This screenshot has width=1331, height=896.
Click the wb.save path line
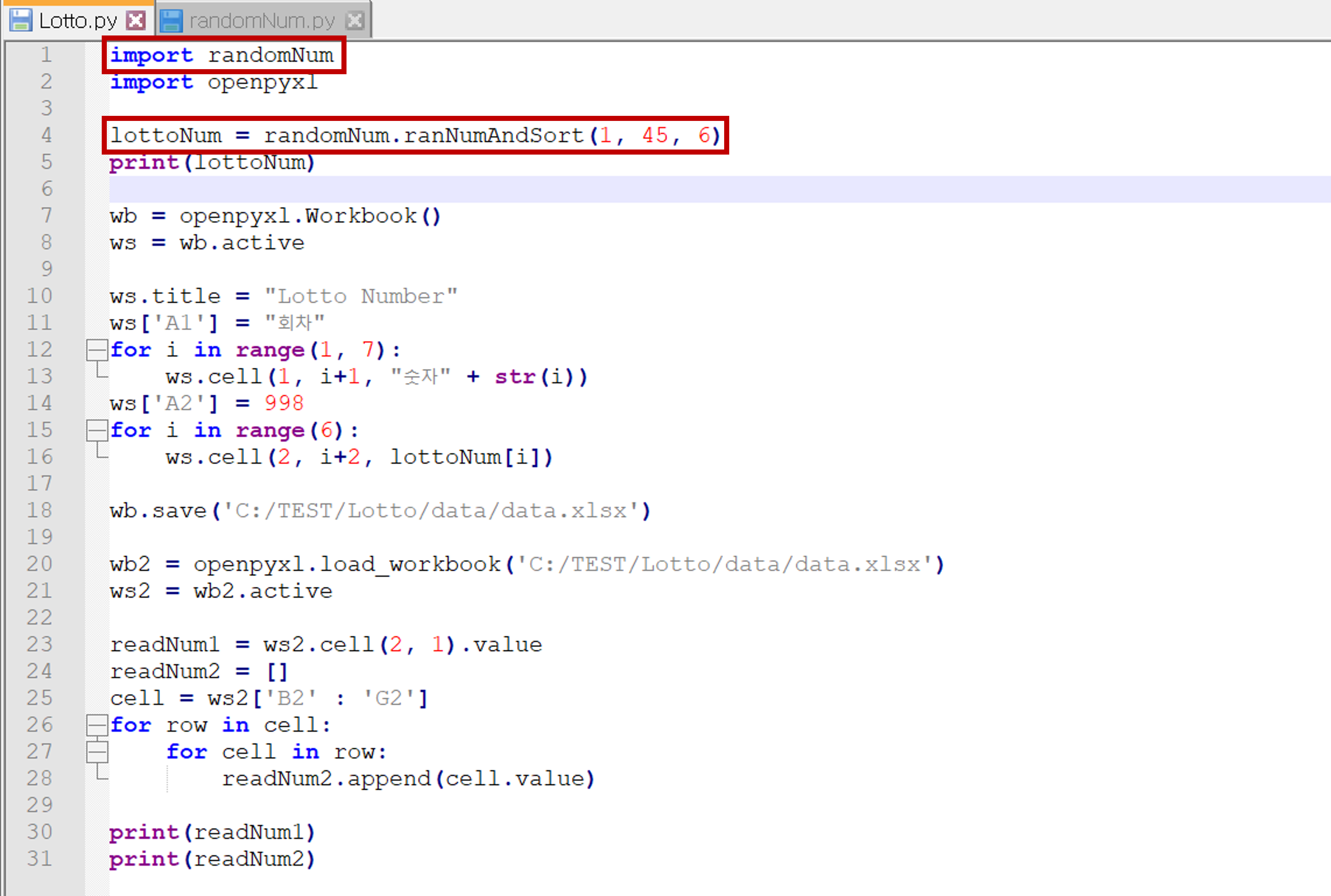click(380, 511)
